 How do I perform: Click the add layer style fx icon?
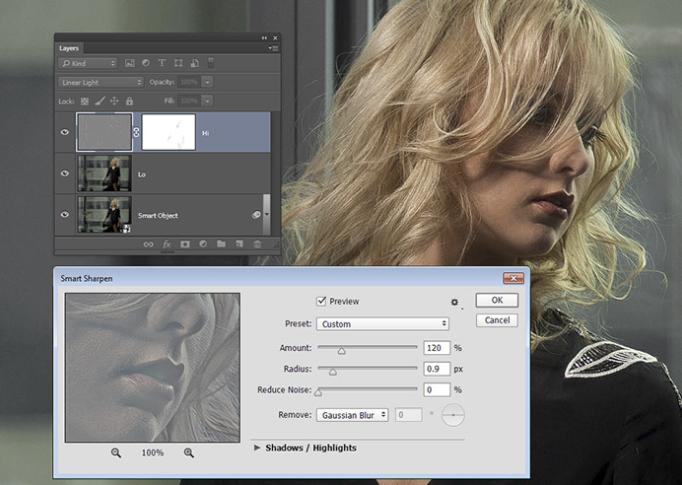coord(166,244)
